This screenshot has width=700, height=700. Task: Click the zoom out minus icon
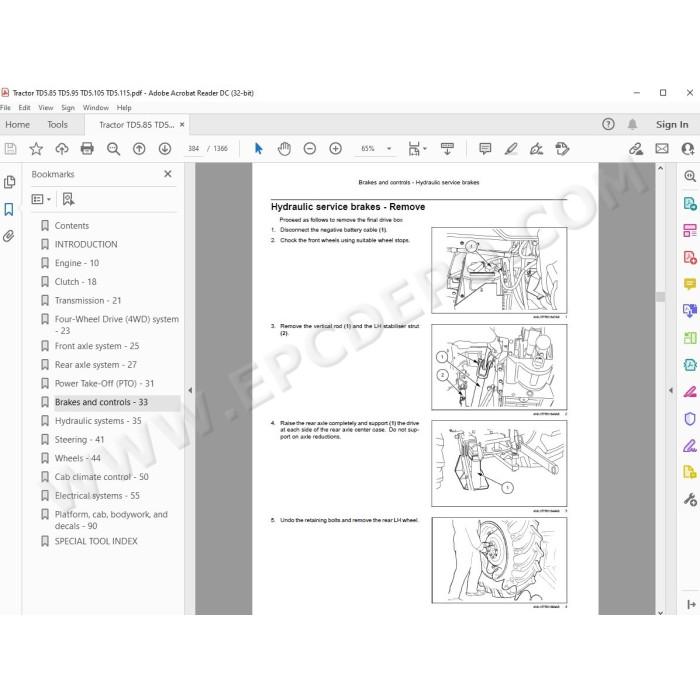(x=309, y=149)
